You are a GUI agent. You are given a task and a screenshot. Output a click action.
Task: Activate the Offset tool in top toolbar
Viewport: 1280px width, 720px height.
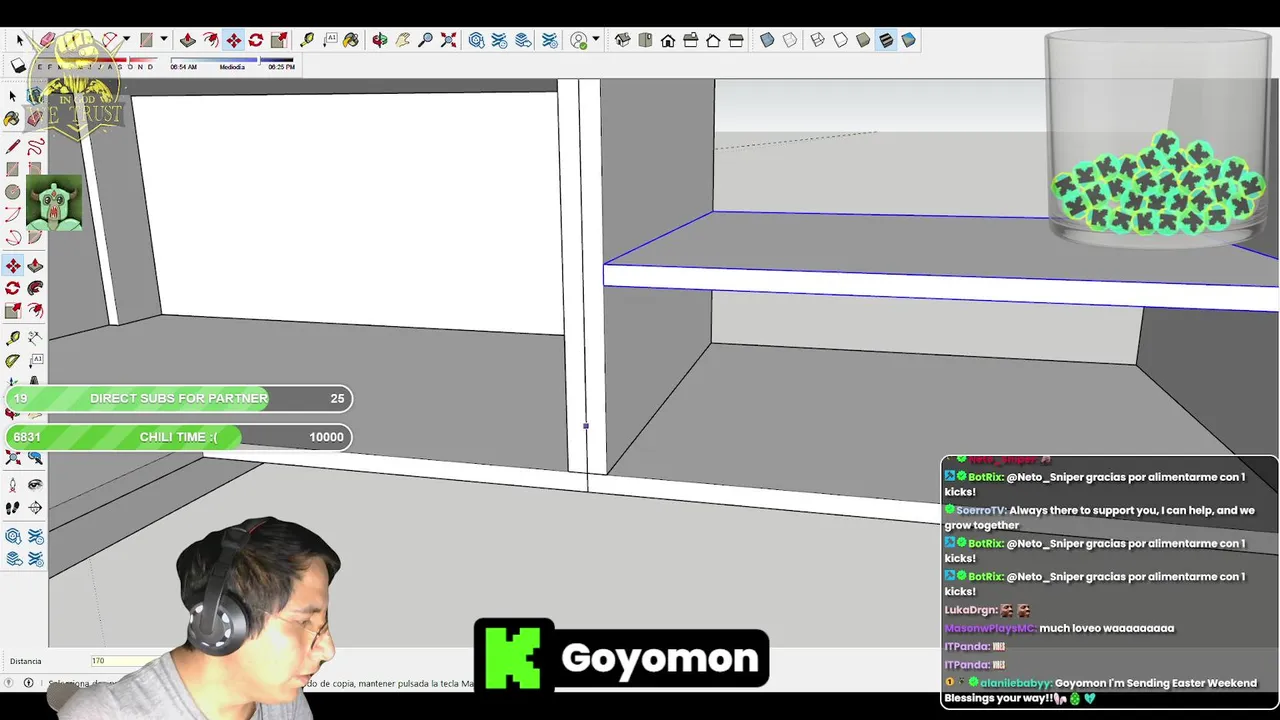click(210, 40)
